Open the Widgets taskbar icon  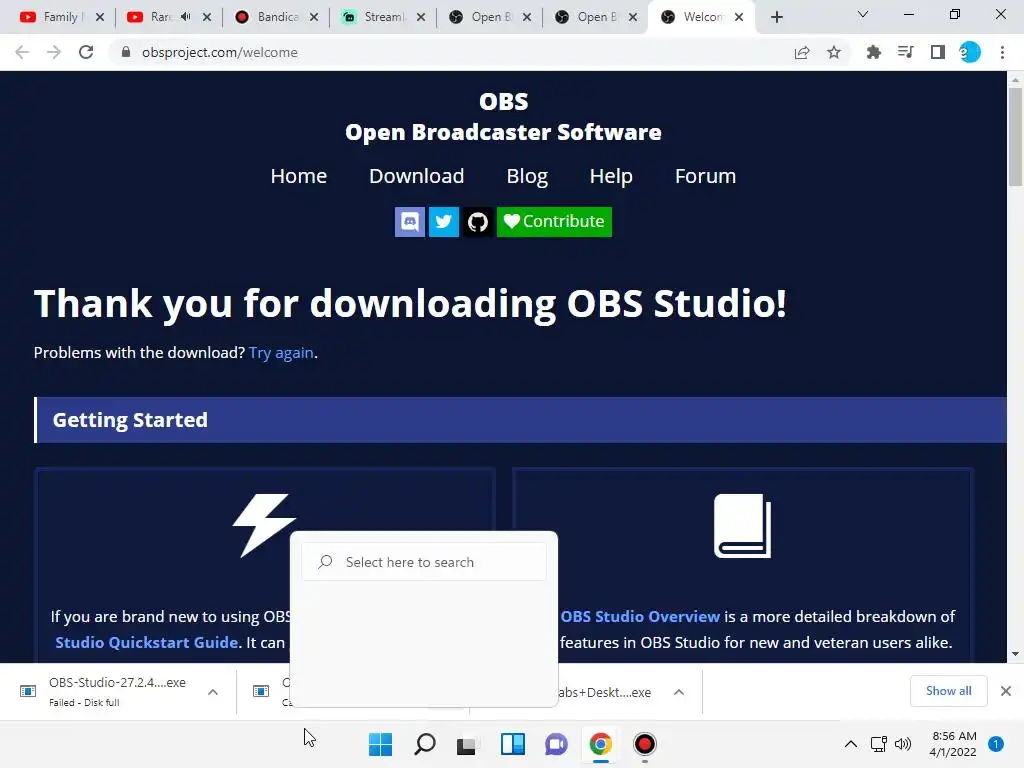(513, 744)
